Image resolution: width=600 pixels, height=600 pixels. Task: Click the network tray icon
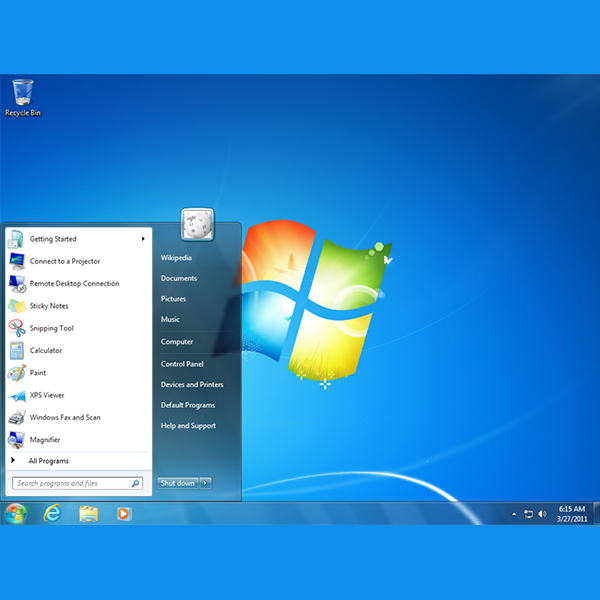[x=528, y=514]
